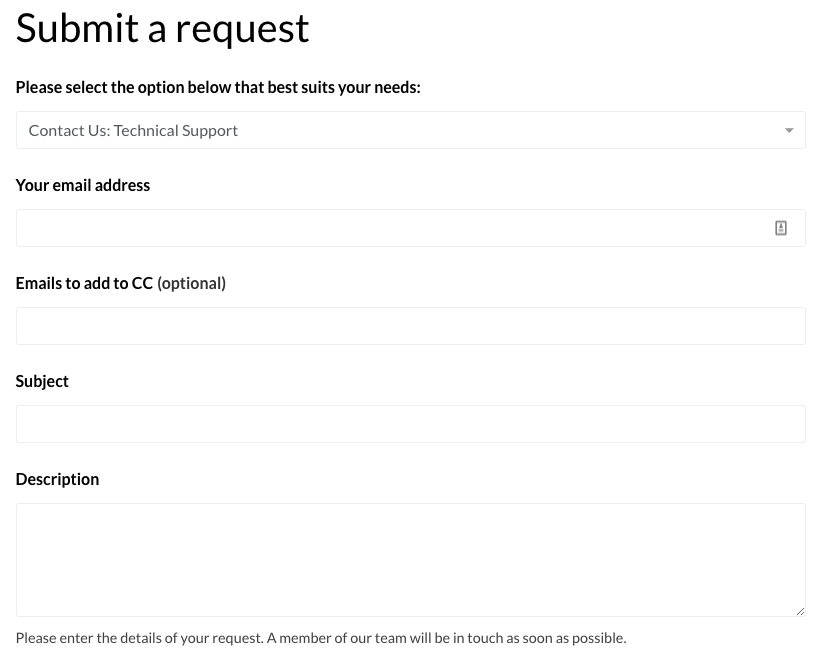Click the '(optional)' text beside CC label
Viewport: 824px width, 666px height.
[191, 284]
